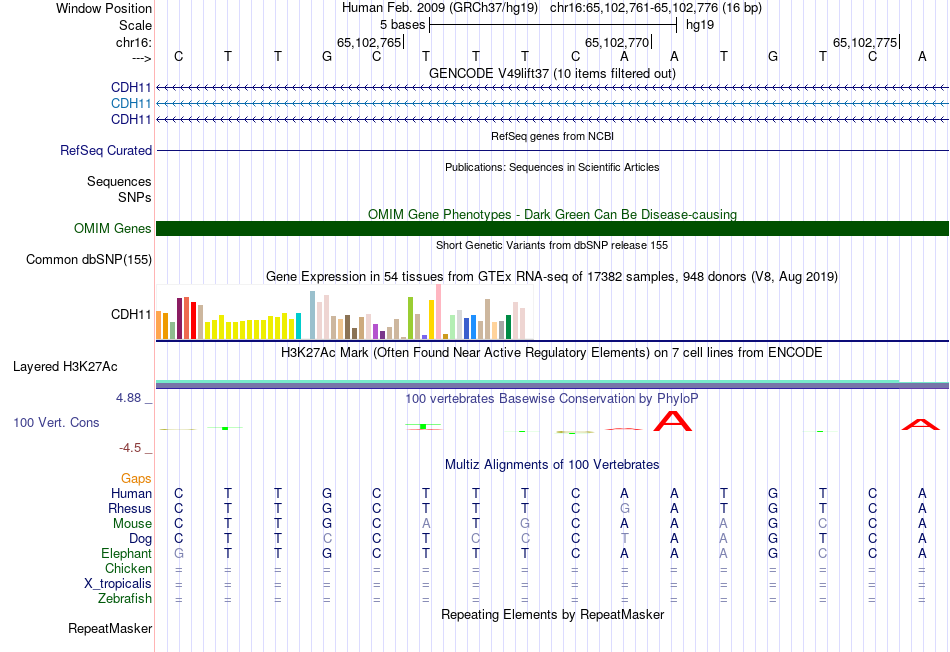The width and height of the screenshot is (950, 652).
Task: Open the Sequences track label
Action: 119,181
